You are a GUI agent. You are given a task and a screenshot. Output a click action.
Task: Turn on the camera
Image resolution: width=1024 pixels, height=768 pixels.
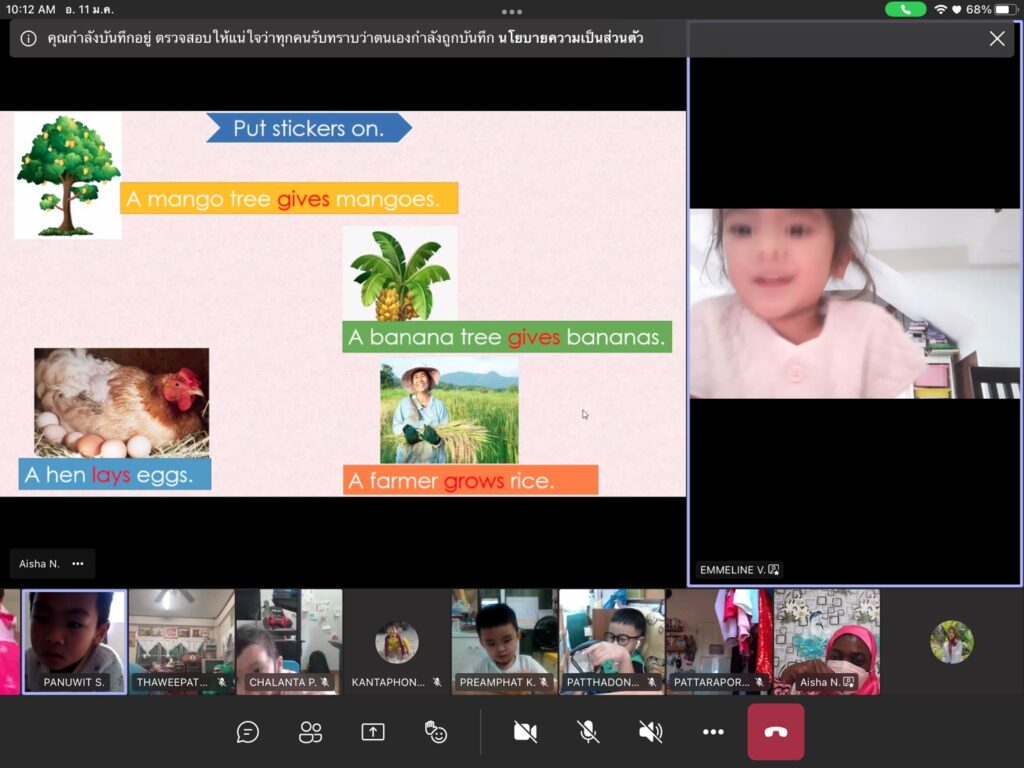point(525,732)
